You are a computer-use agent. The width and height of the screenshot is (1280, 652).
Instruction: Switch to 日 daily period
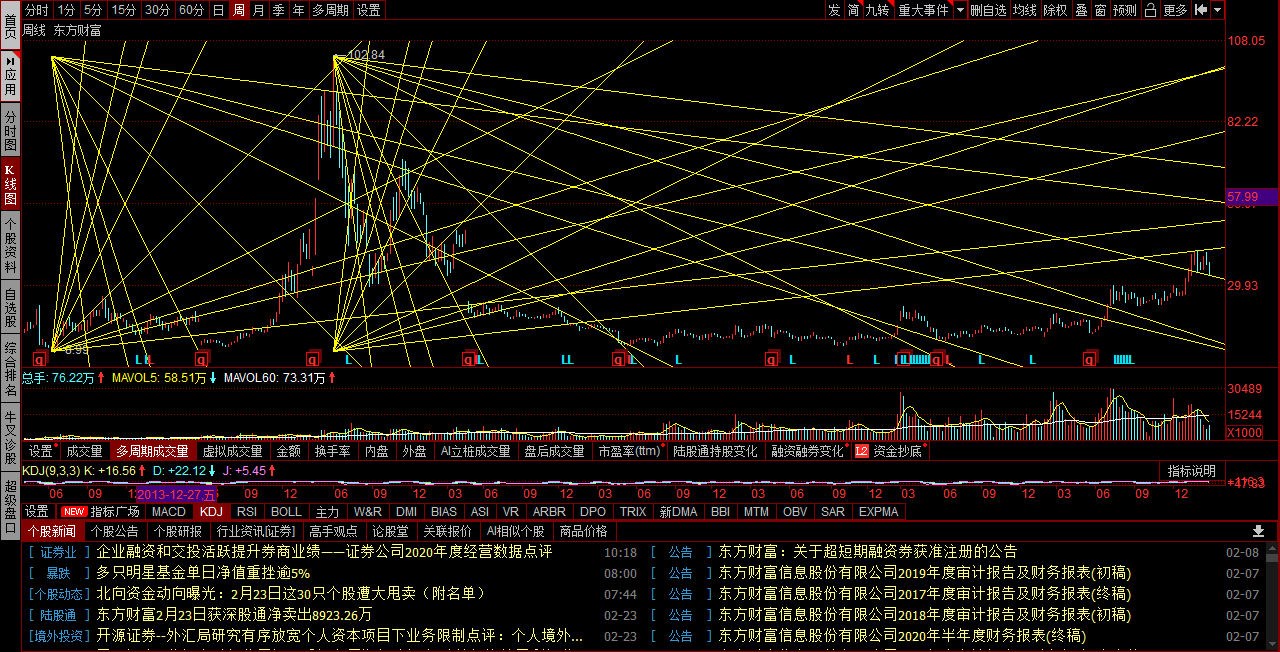(218, 10)
